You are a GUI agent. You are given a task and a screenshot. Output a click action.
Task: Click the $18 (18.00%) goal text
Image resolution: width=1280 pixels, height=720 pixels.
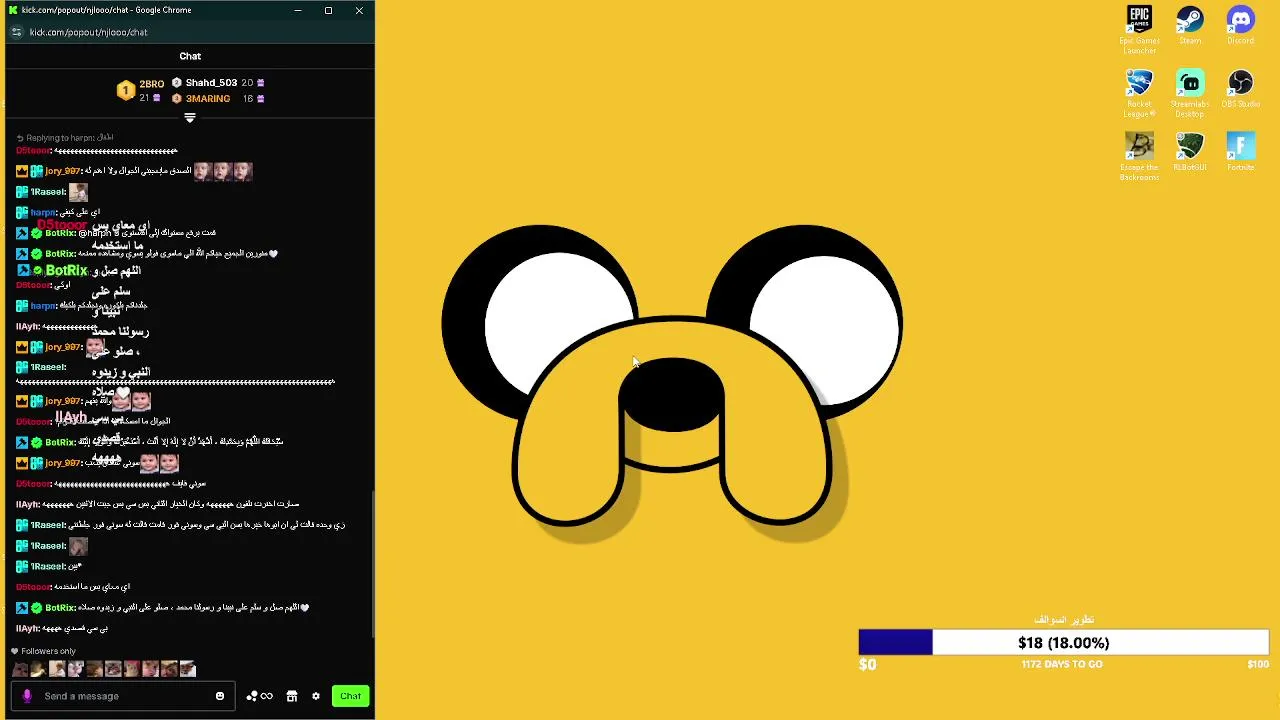tap(1063, 643)
